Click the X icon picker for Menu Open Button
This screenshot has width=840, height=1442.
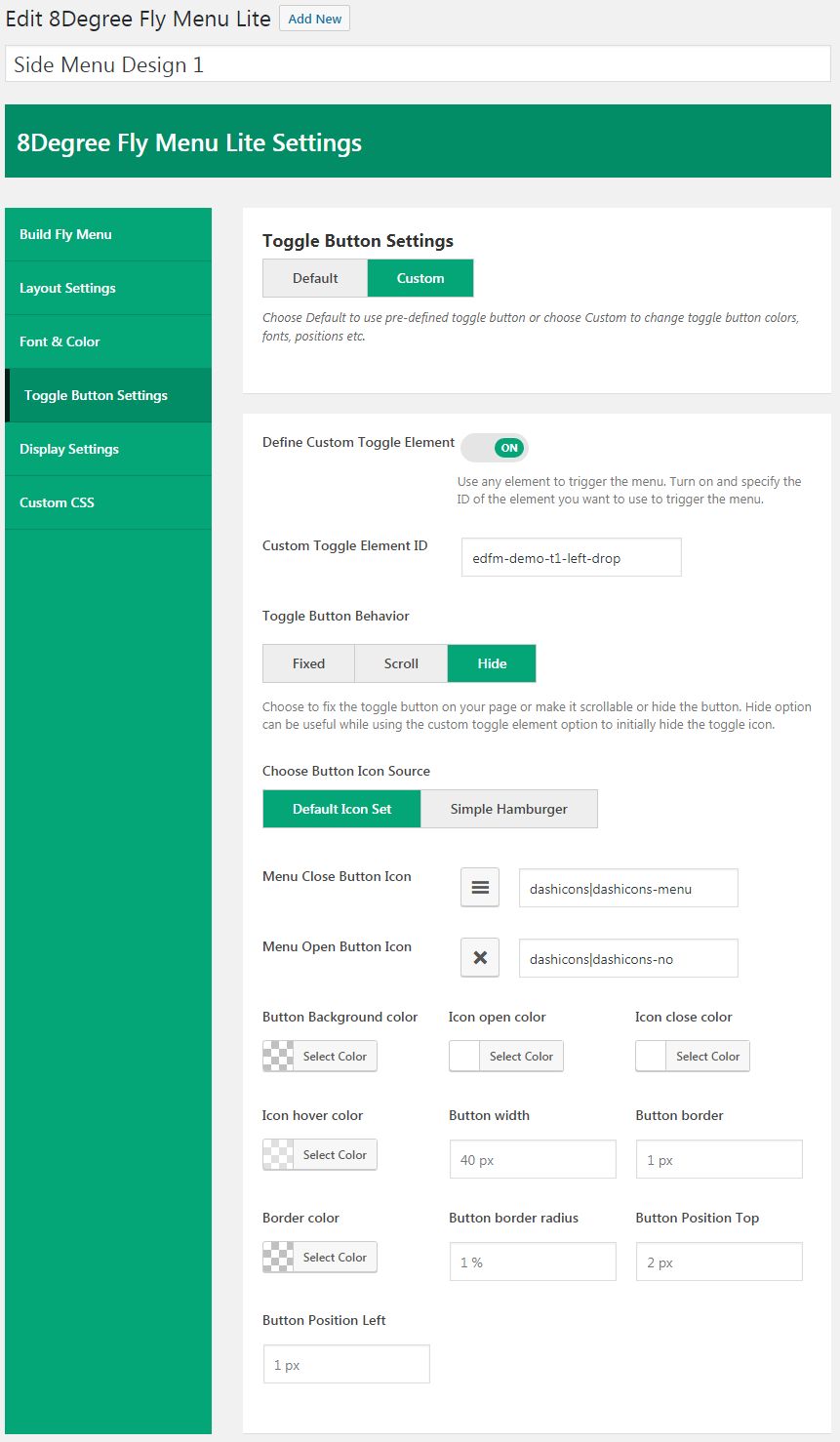480,958
